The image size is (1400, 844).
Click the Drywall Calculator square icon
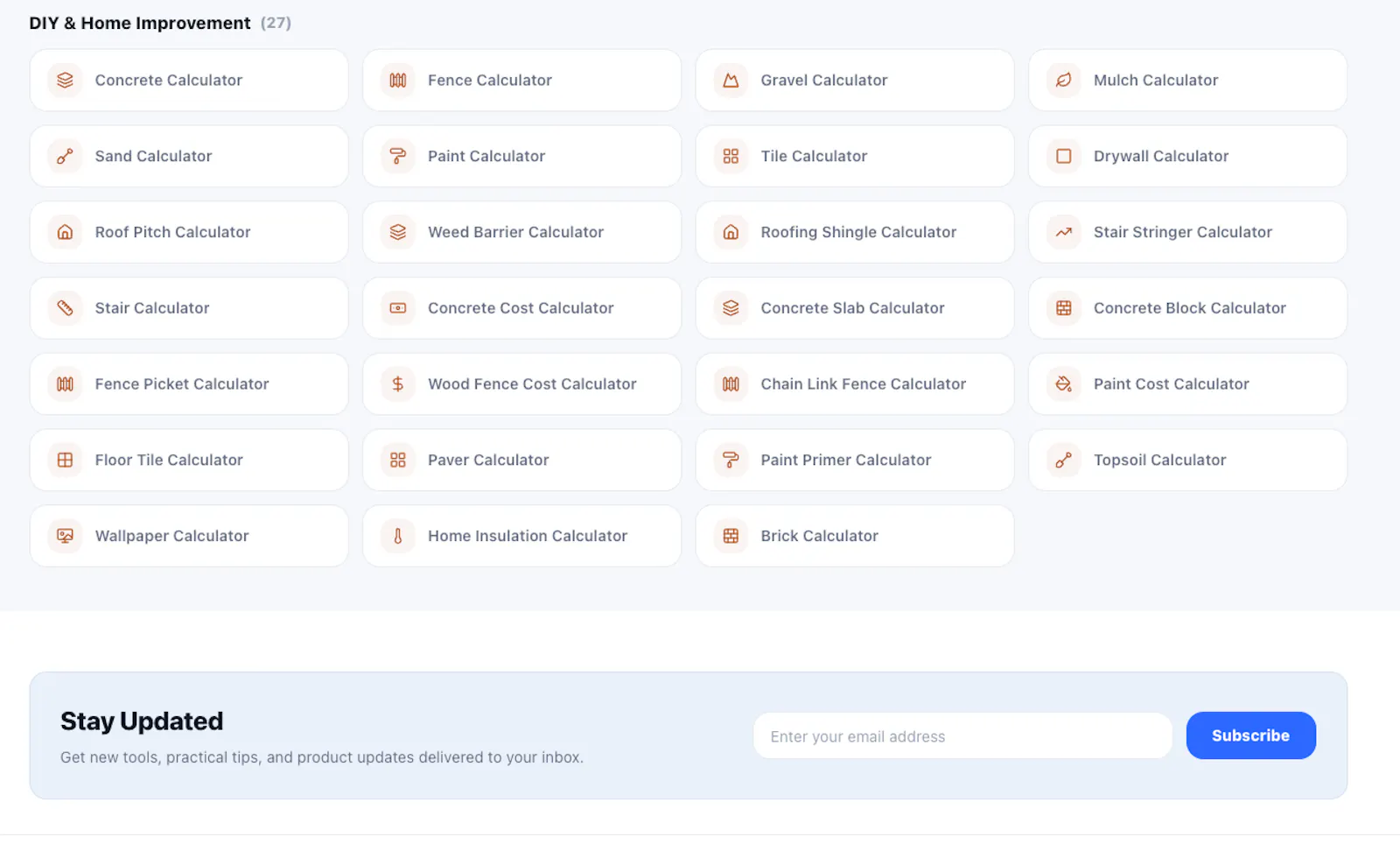pyautogui.click(x=1064, y=157)
